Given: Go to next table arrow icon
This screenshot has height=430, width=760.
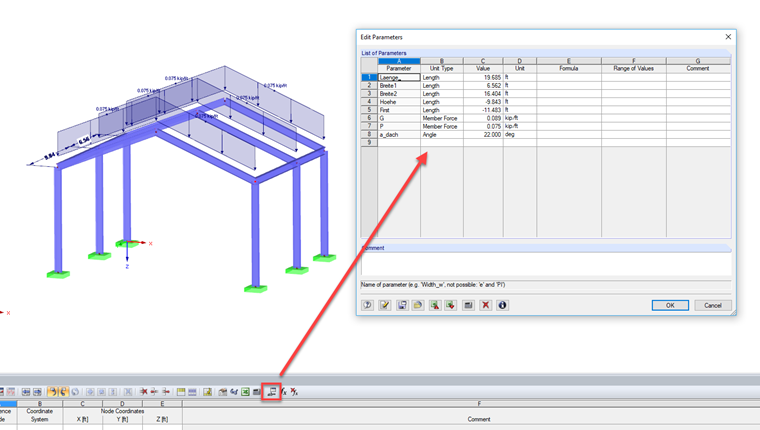Looking at the screenshot, I should click(37, 392).
